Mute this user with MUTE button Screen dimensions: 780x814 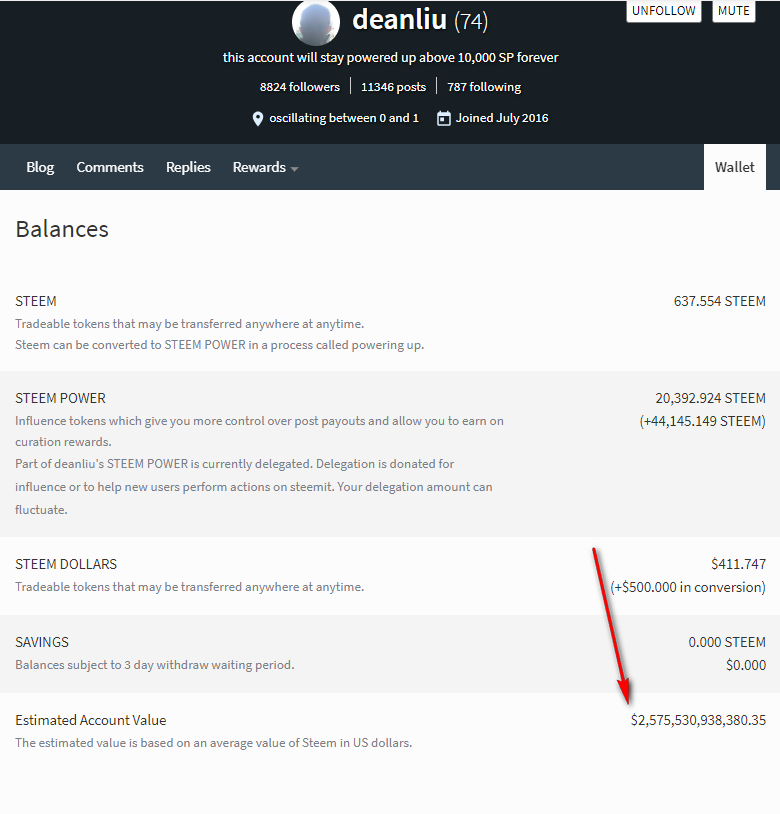click(734, 10)
